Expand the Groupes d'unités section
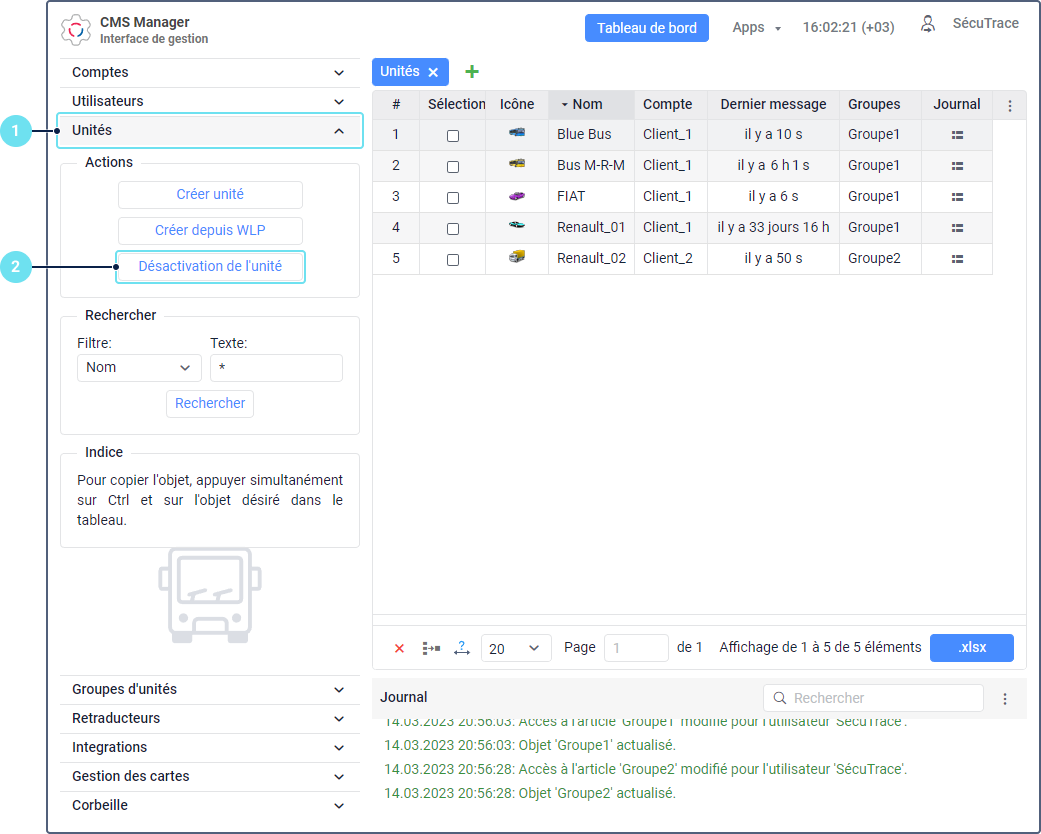The height and width of the screenshot is (834, 1041). [x=208, y=690]
